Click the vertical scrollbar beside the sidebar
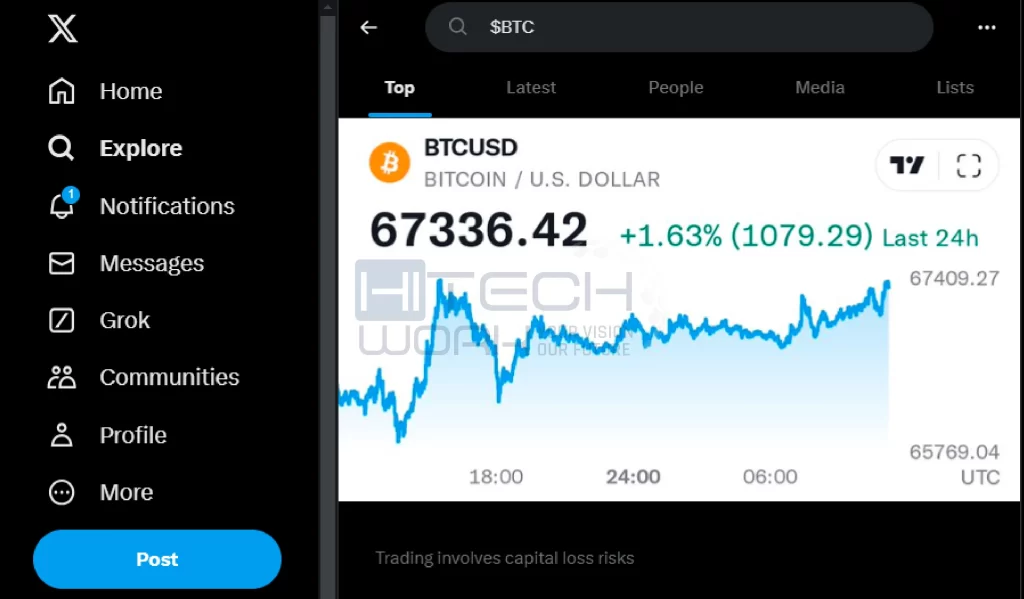The width and height of the screenshot is (1024, 599). tap(328, 299)
